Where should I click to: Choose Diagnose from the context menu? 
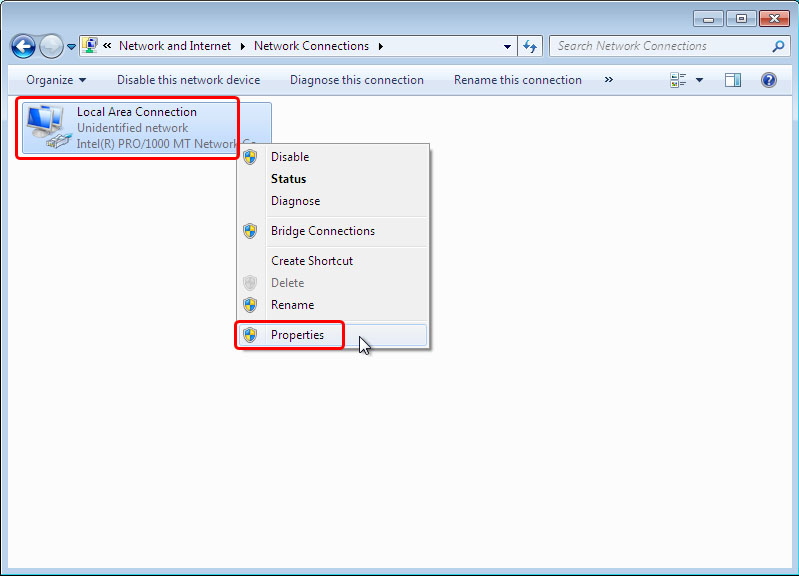click(x=332, y=201)
